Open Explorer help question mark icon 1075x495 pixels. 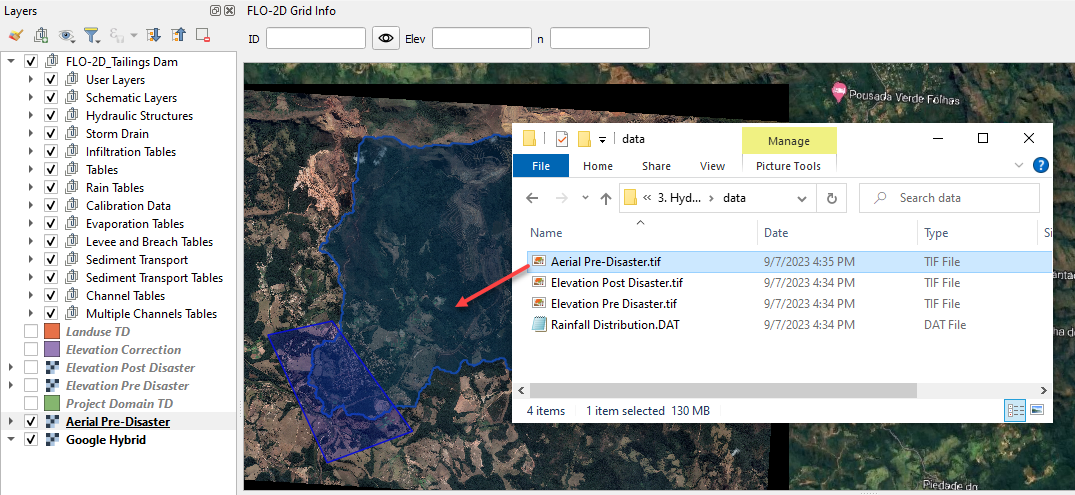tap(1040, 166)
